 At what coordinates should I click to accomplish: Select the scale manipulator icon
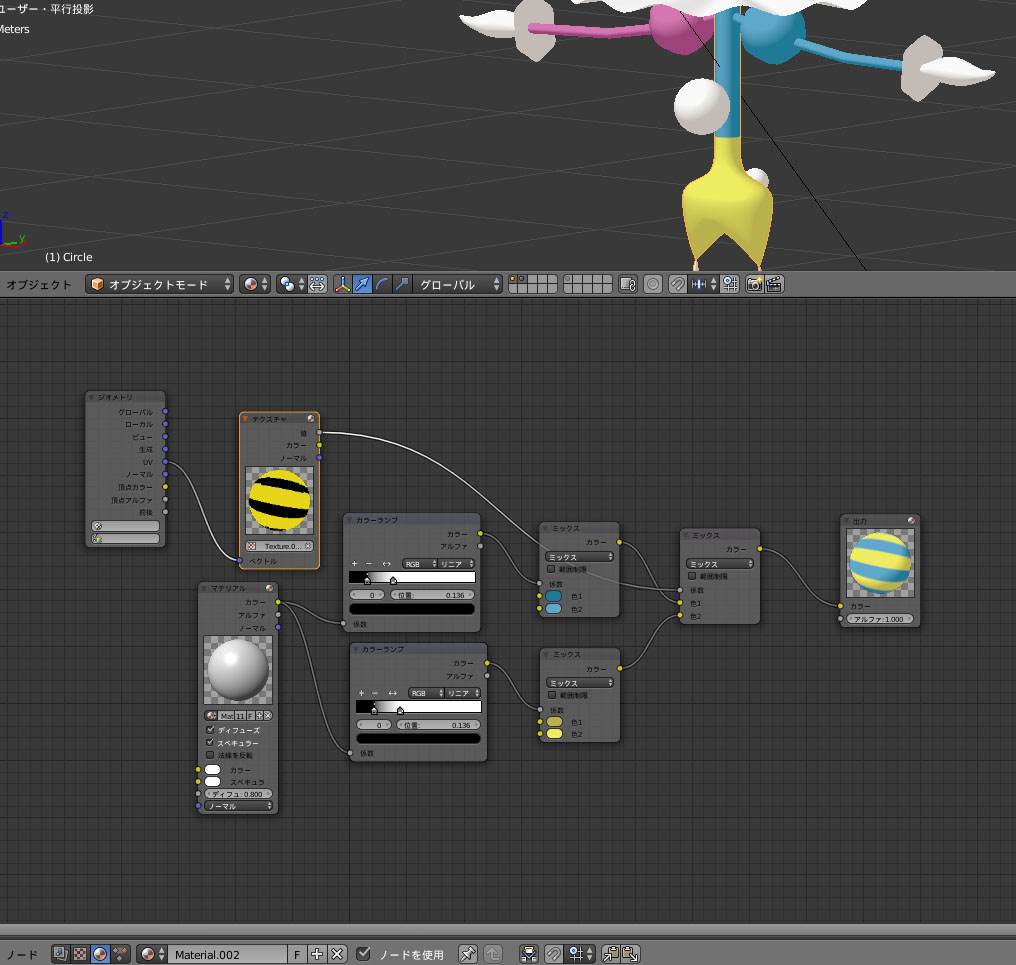[x=402, y=284]
